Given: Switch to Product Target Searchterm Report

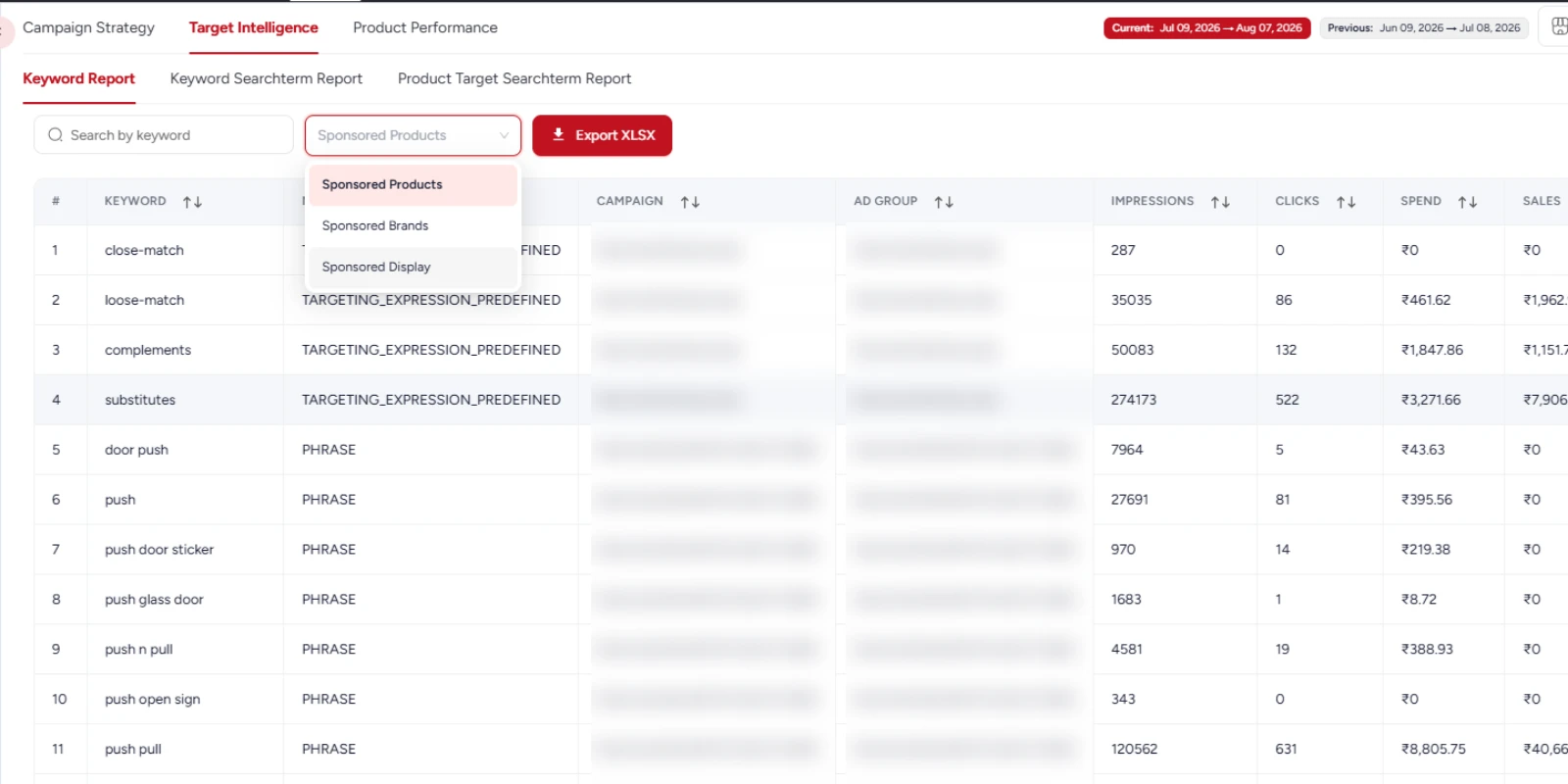Looking at the screenshot, I should point(514,78).
